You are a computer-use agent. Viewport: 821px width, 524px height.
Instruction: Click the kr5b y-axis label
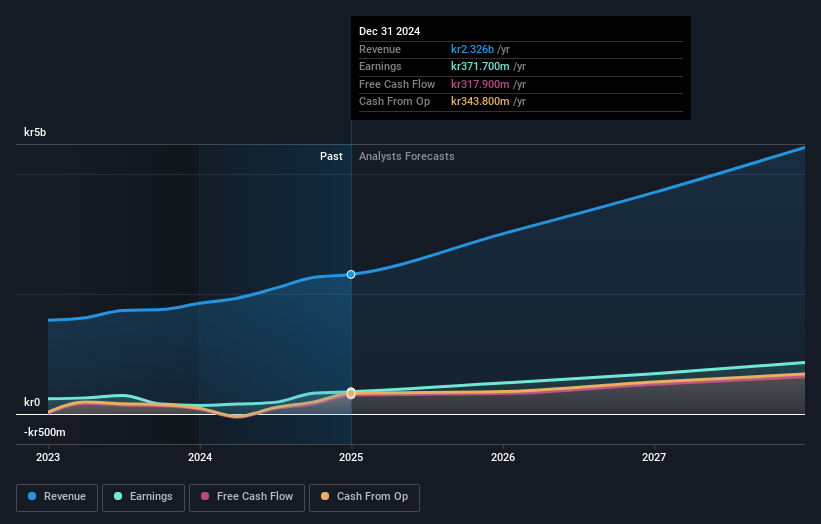[35, 132]
